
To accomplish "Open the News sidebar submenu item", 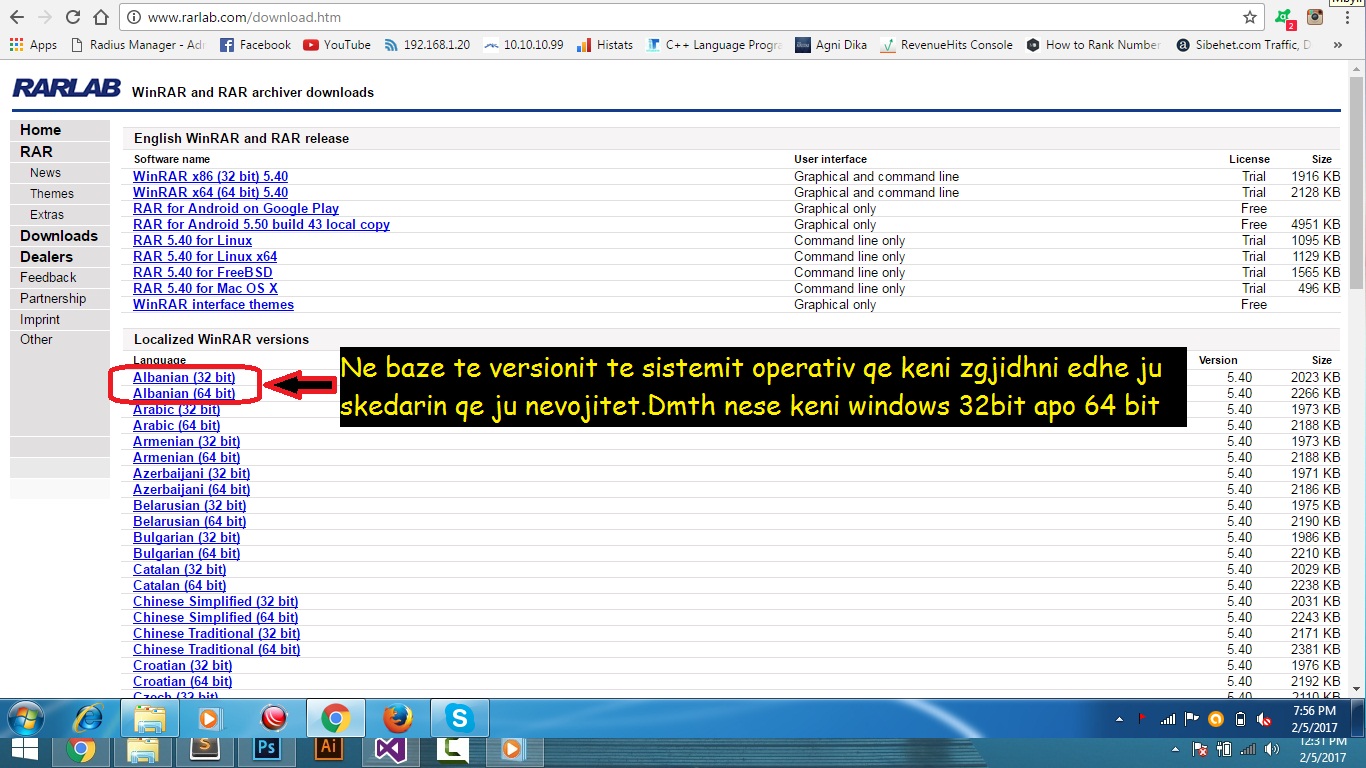I will click(x=60, y=173).
